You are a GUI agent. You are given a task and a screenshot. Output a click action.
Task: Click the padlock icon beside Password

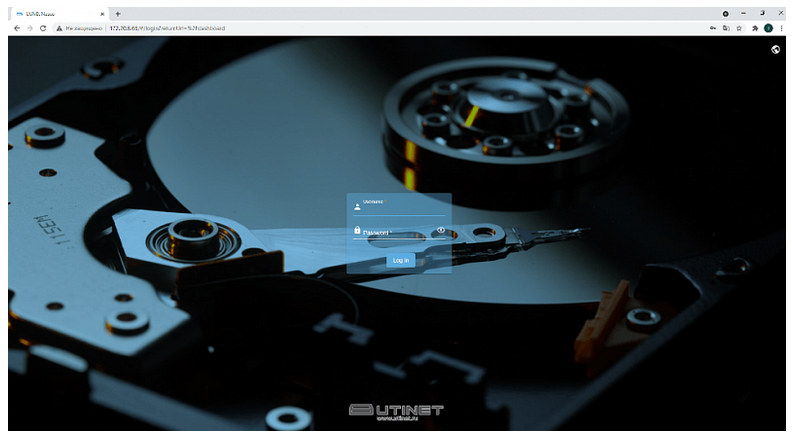357,231
